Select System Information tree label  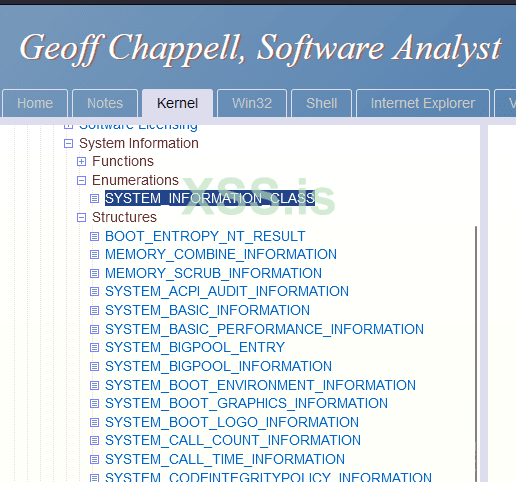(139, 143)
